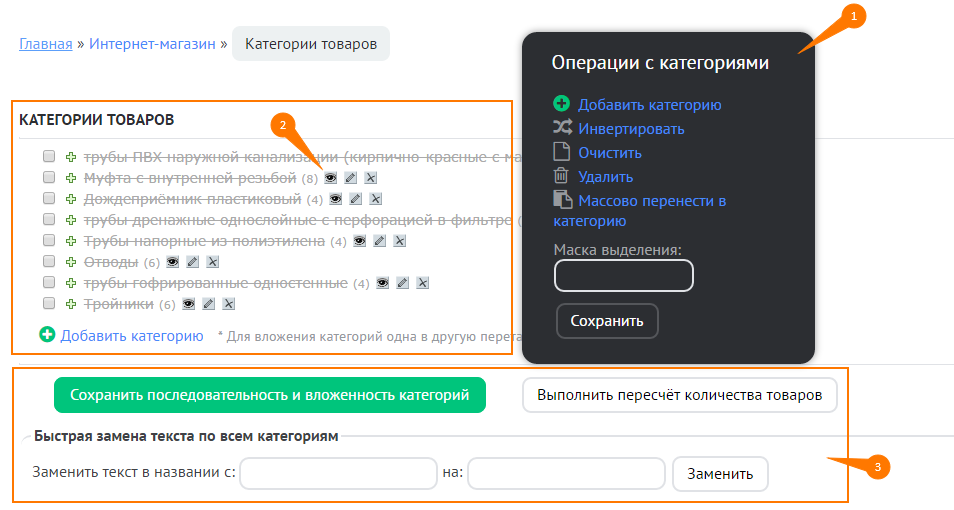Click Выполнить пересчёт количества товаров button

[x=679, y=395]
